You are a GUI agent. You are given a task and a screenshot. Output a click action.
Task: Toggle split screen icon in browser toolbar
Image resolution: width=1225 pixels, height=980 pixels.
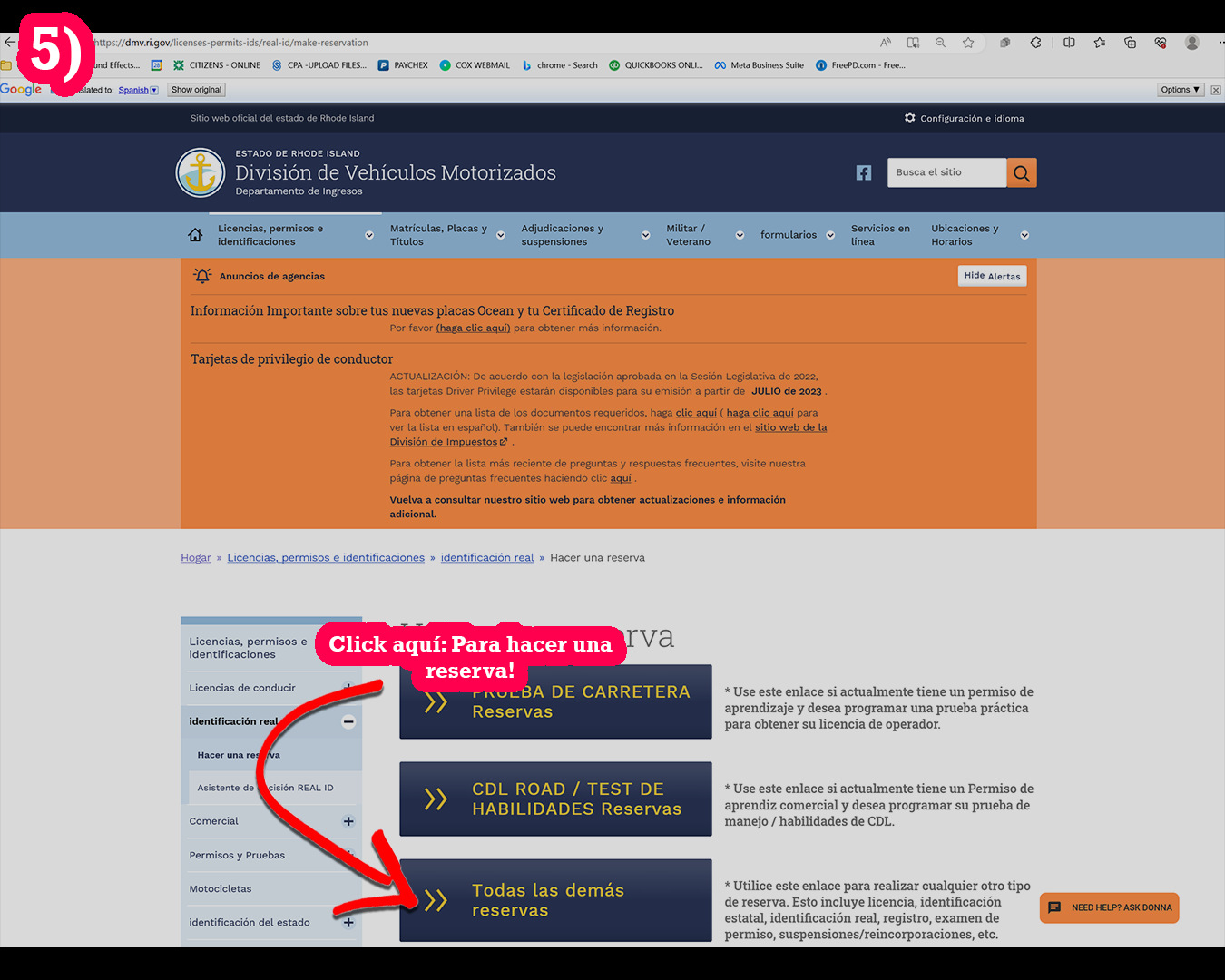tap(1069, 43)
